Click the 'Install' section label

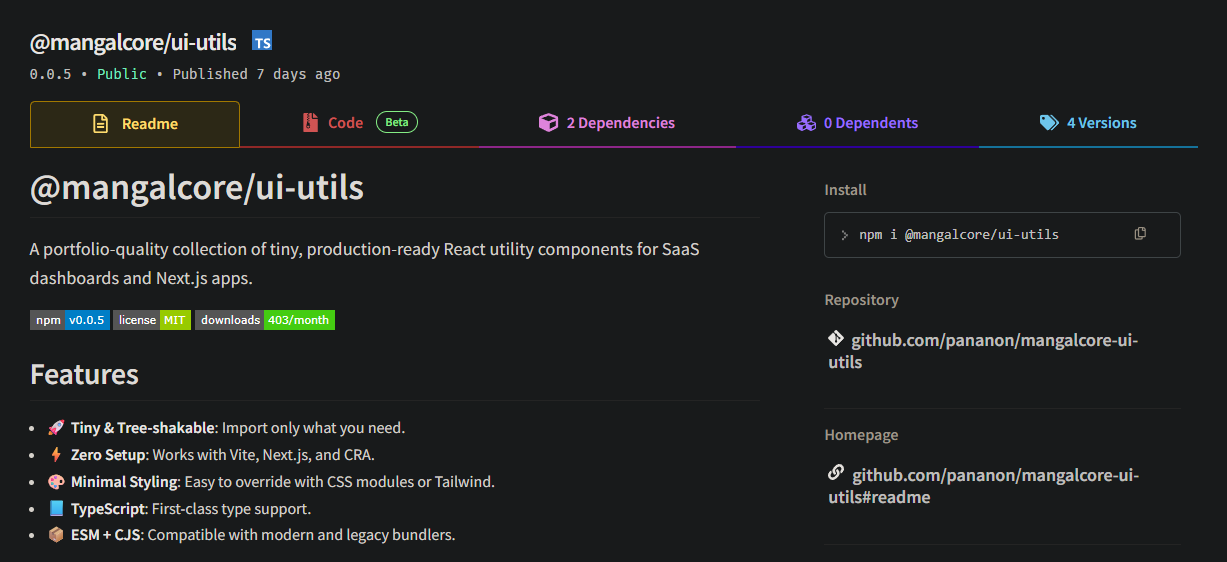[x=845, y=190]
